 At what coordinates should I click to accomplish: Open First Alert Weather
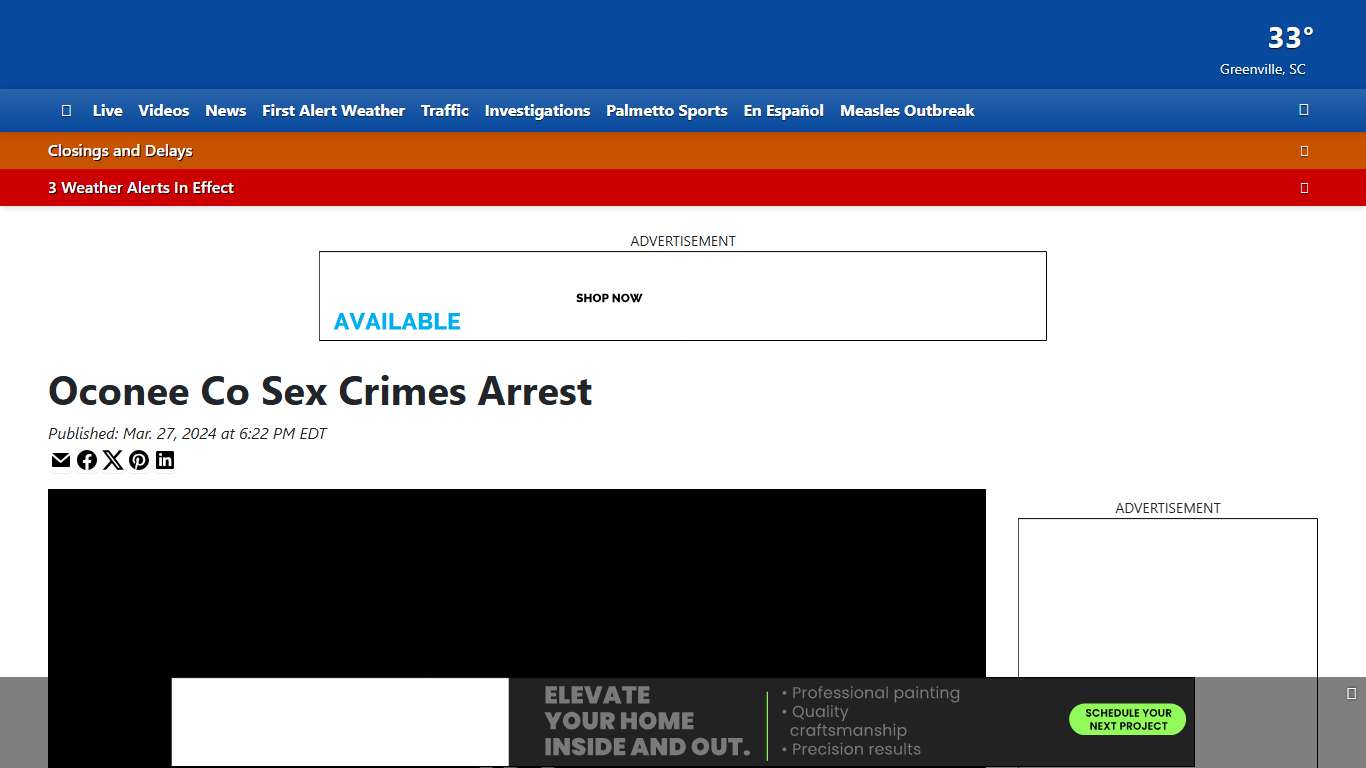point(333,110)
